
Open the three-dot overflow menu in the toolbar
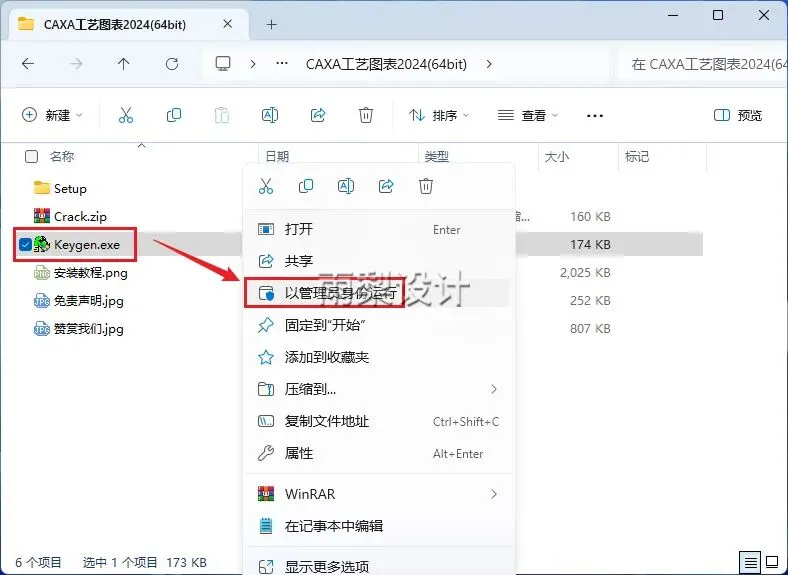click(x=595, y=116)
